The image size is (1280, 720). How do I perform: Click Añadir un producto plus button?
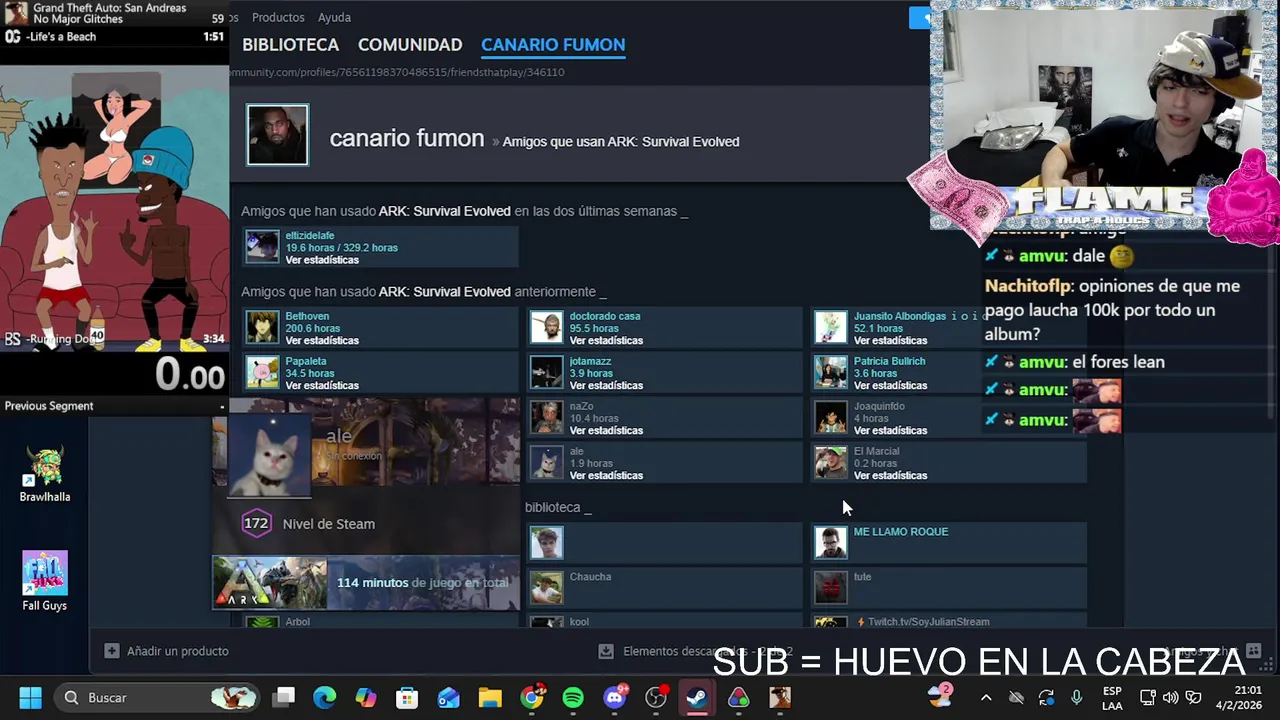tap(112, 651)
